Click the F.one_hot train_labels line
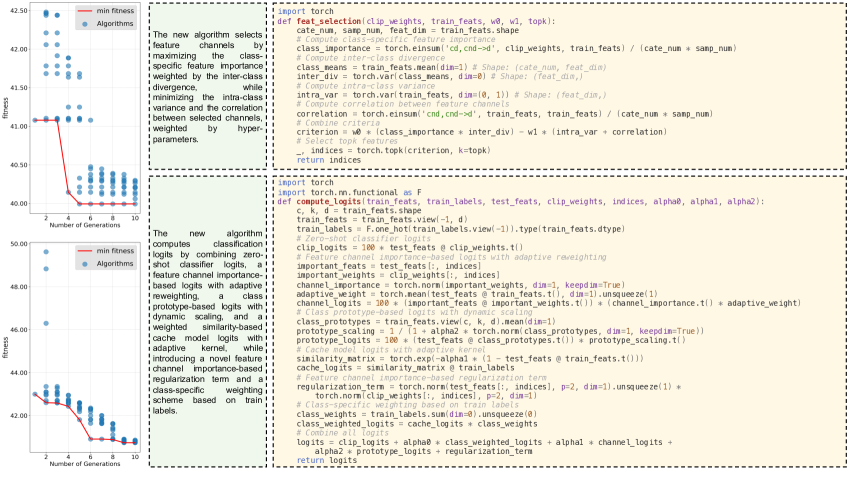This screenshot has width=847, height=479. (x=460, y=229)
